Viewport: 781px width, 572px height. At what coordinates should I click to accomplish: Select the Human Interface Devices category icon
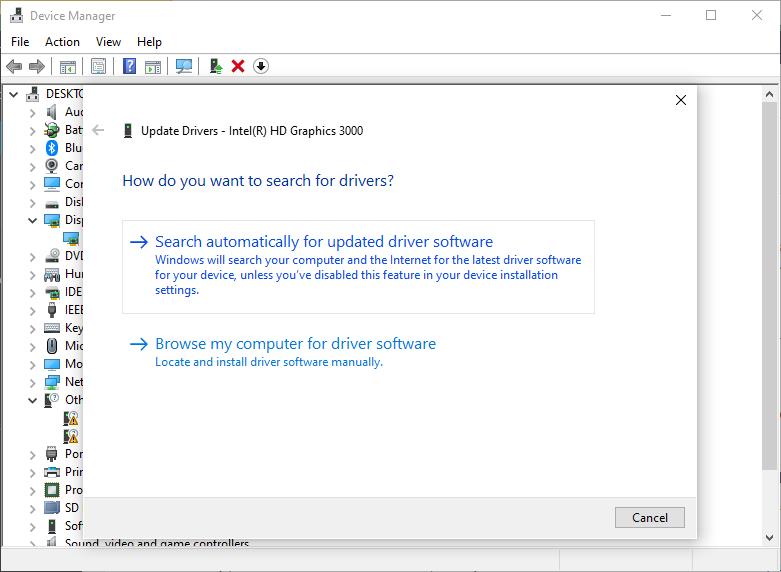[52, 274]
